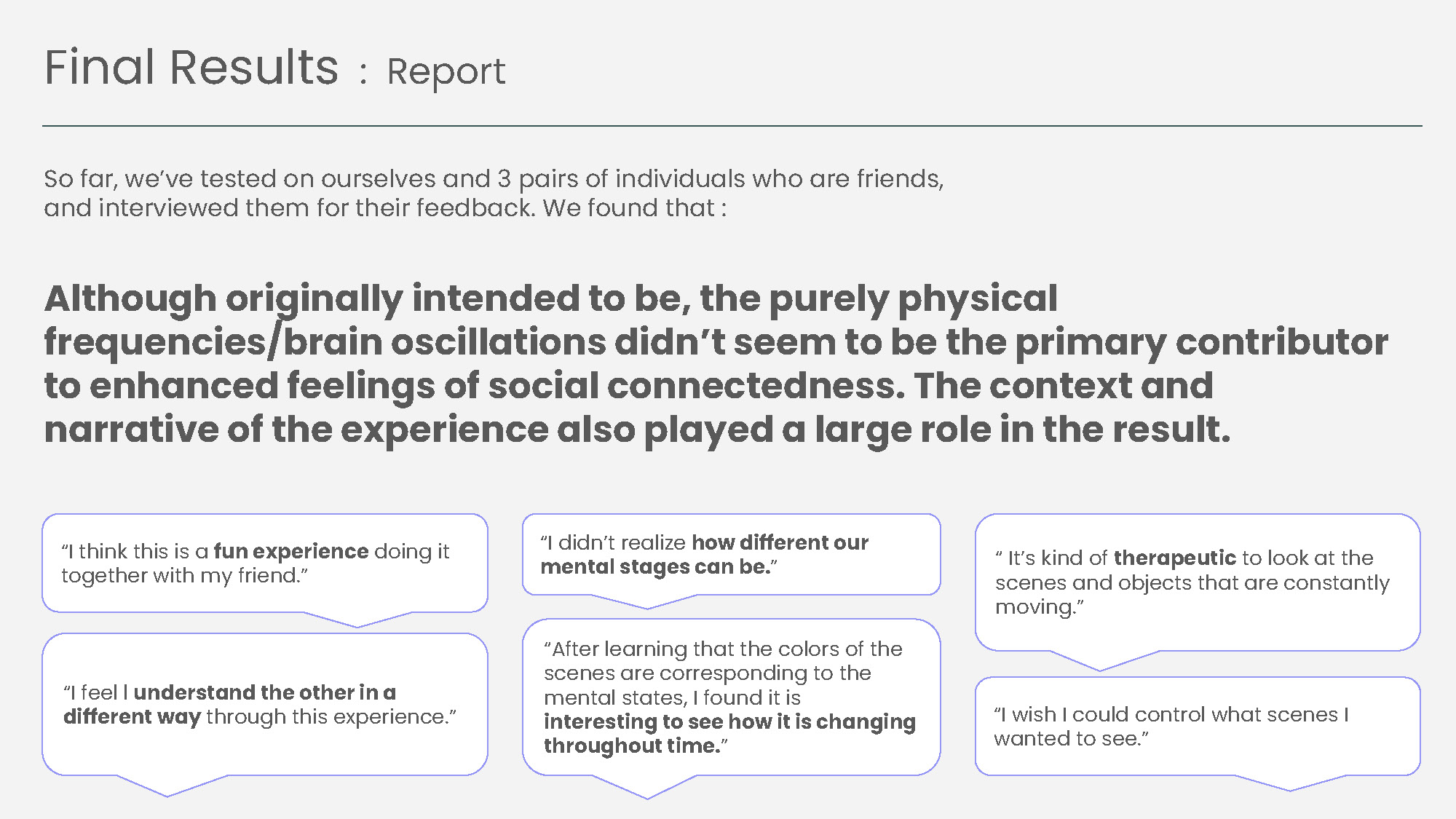Click the bold word "therapeutic"
The image size is (1456, 819).
coord(1175,558)
